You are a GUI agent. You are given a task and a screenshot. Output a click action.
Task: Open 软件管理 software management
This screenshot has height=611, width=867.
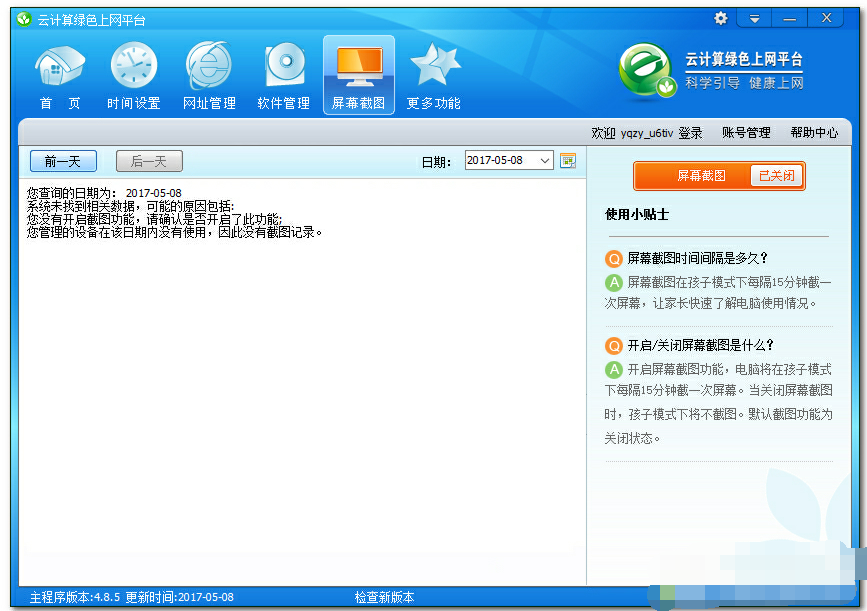[x=283, y=72]
